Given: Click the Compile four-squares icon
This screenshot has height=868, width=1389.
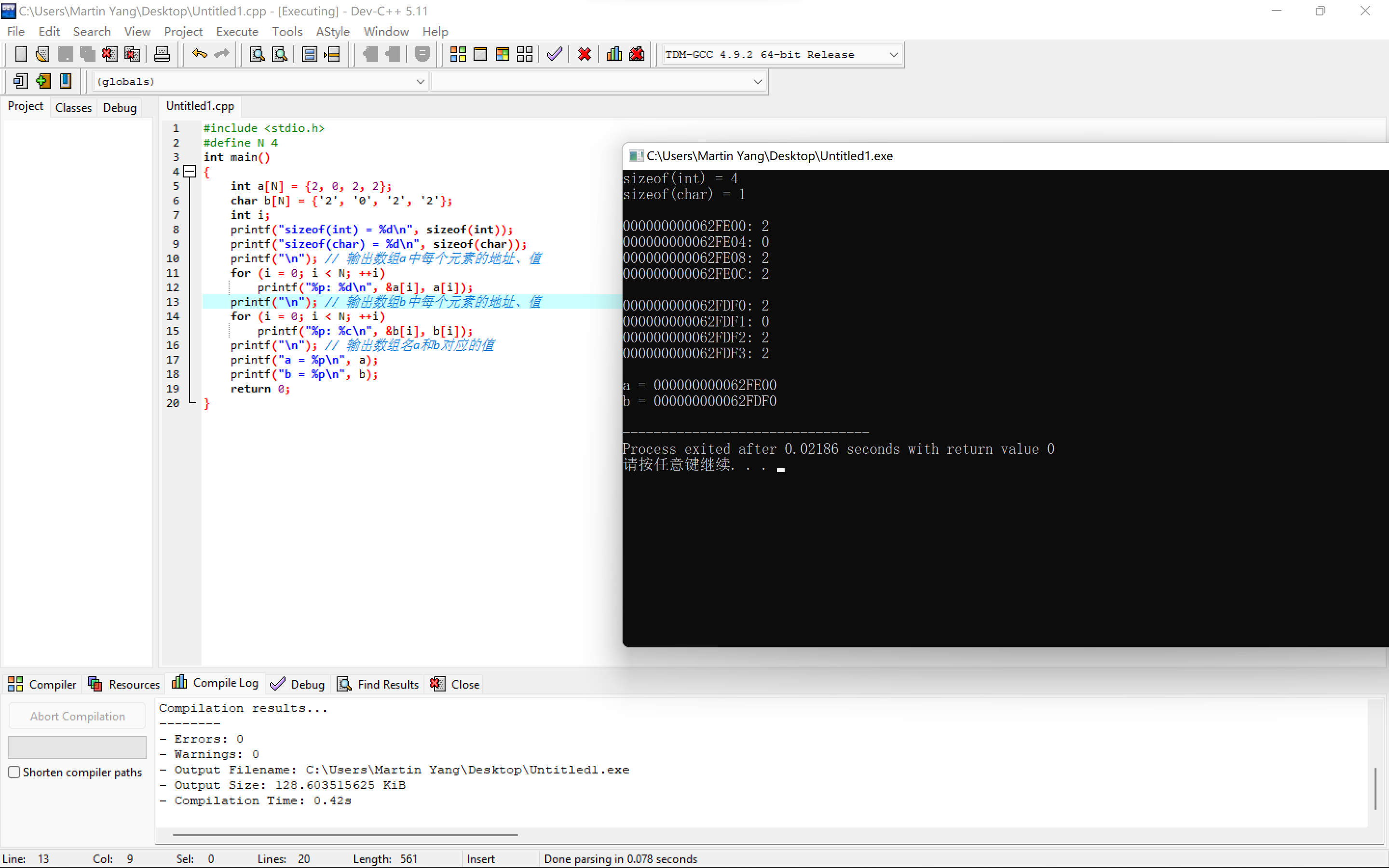Looking at the screenshot, I should (457, 54).
